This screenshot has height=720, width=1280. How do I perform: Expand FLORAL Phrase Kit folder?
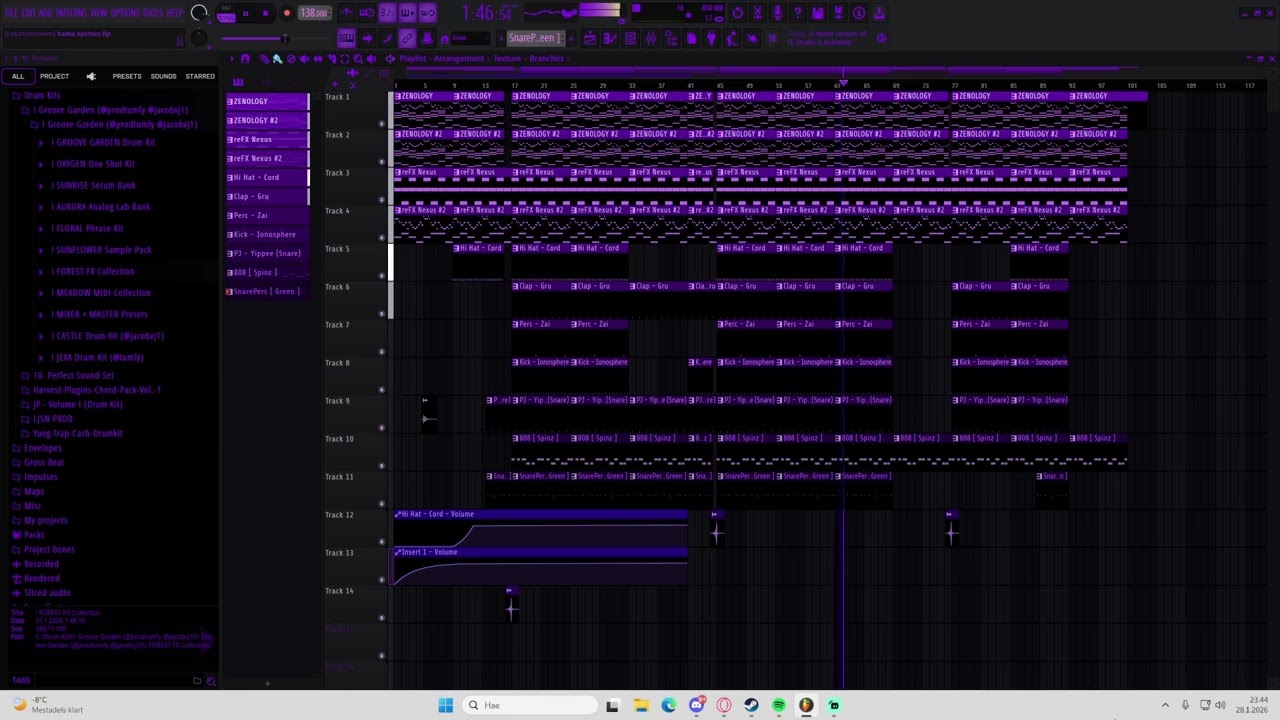[x=40, y=228]
